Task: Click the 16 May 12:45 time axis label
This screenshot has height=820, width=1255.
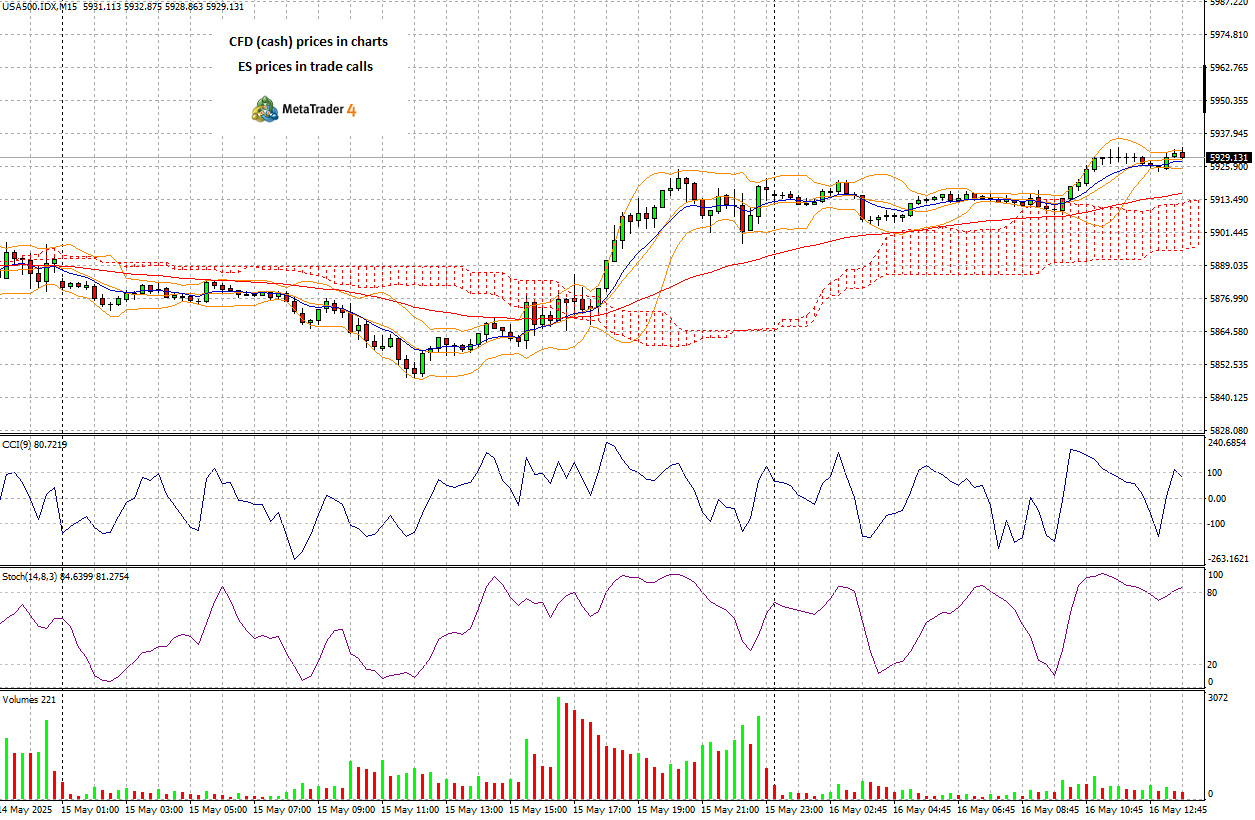Action: point(1177,809)
